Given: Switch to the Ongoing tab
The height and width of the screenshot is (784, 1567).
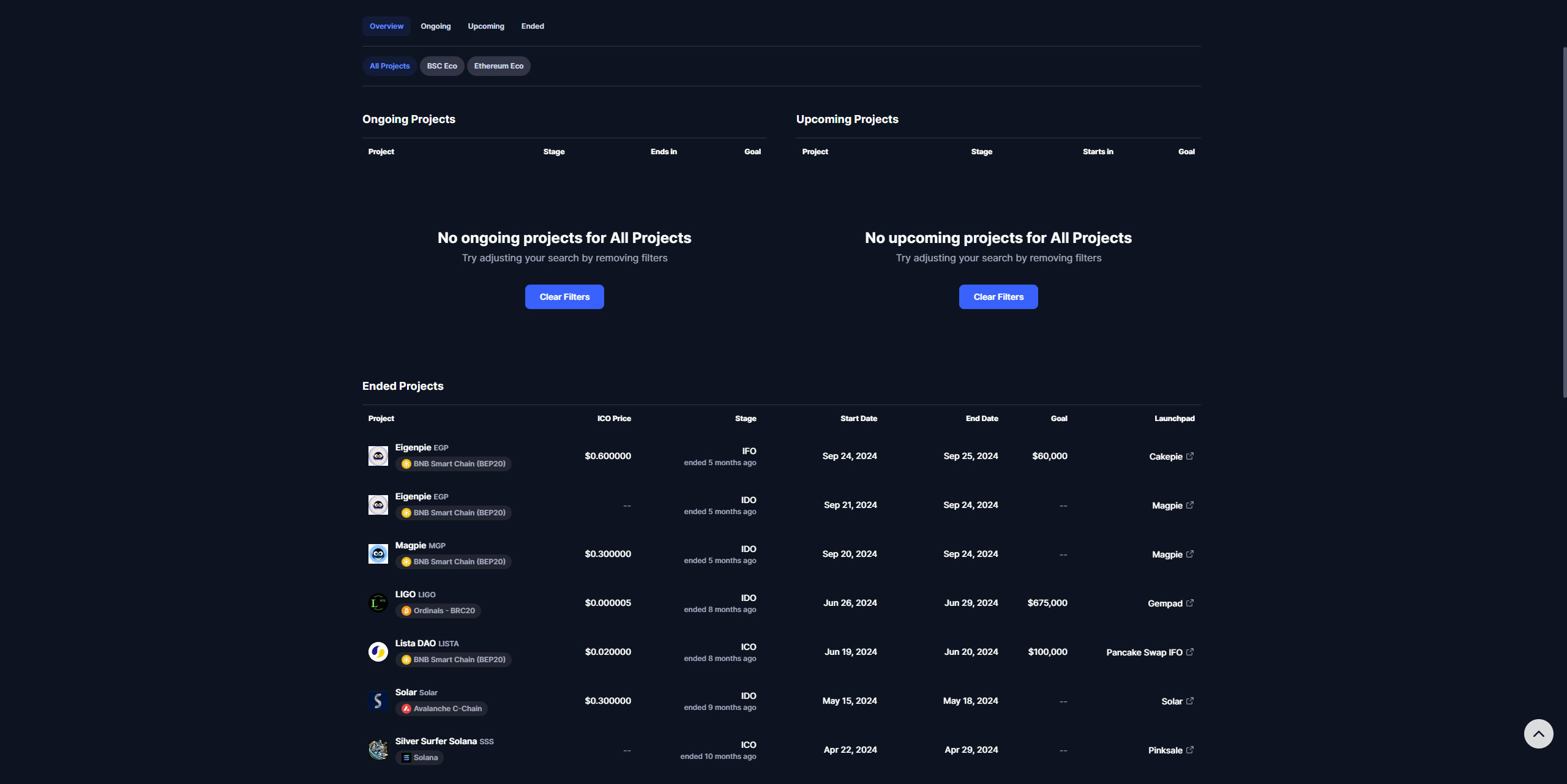Looking at the screenshot, I should point(435,26).
